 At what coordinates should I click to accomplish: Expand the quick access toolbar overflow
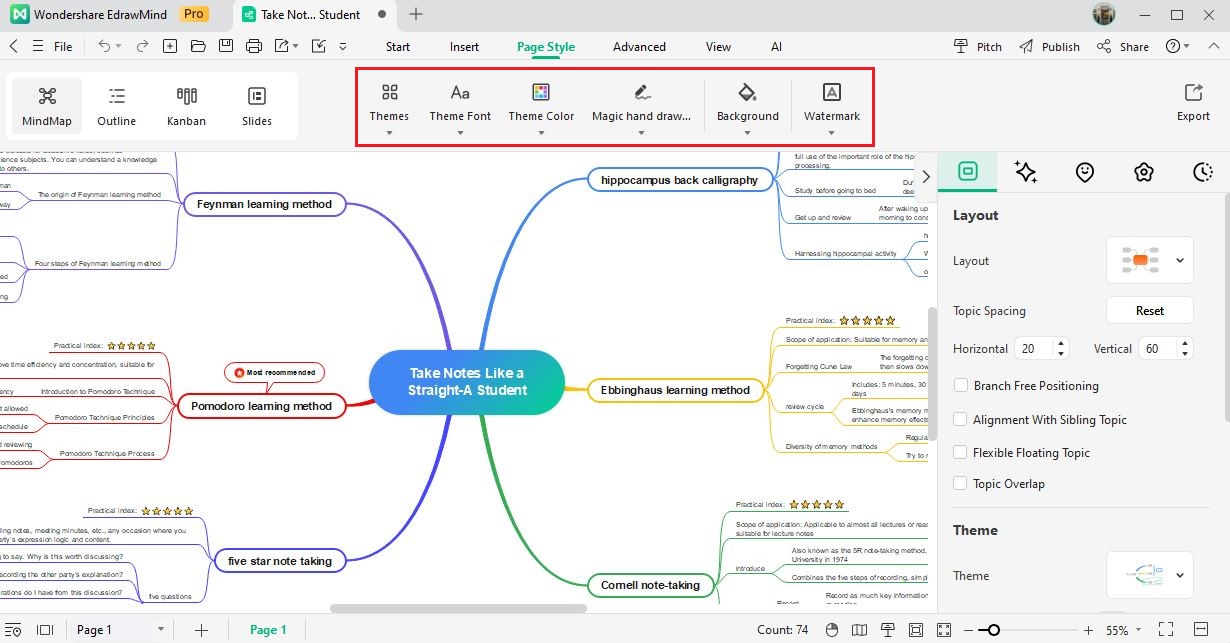pyautogui.click(x=343, y=46)
